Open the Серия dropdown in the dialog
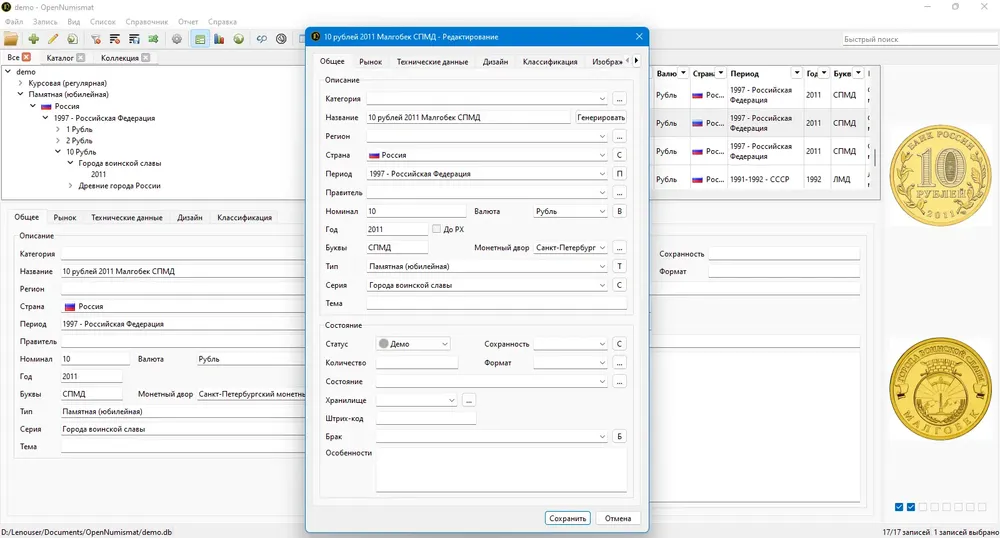Image resolution: width=1000 pixels, height=538 pixels. point(602,285)
